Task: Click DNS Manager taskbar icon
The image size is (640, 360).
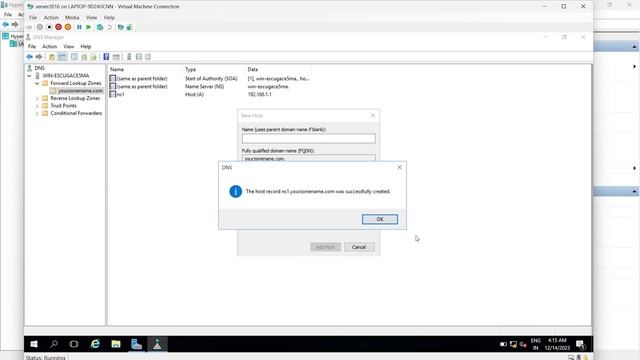Action: tap(157, 344)
